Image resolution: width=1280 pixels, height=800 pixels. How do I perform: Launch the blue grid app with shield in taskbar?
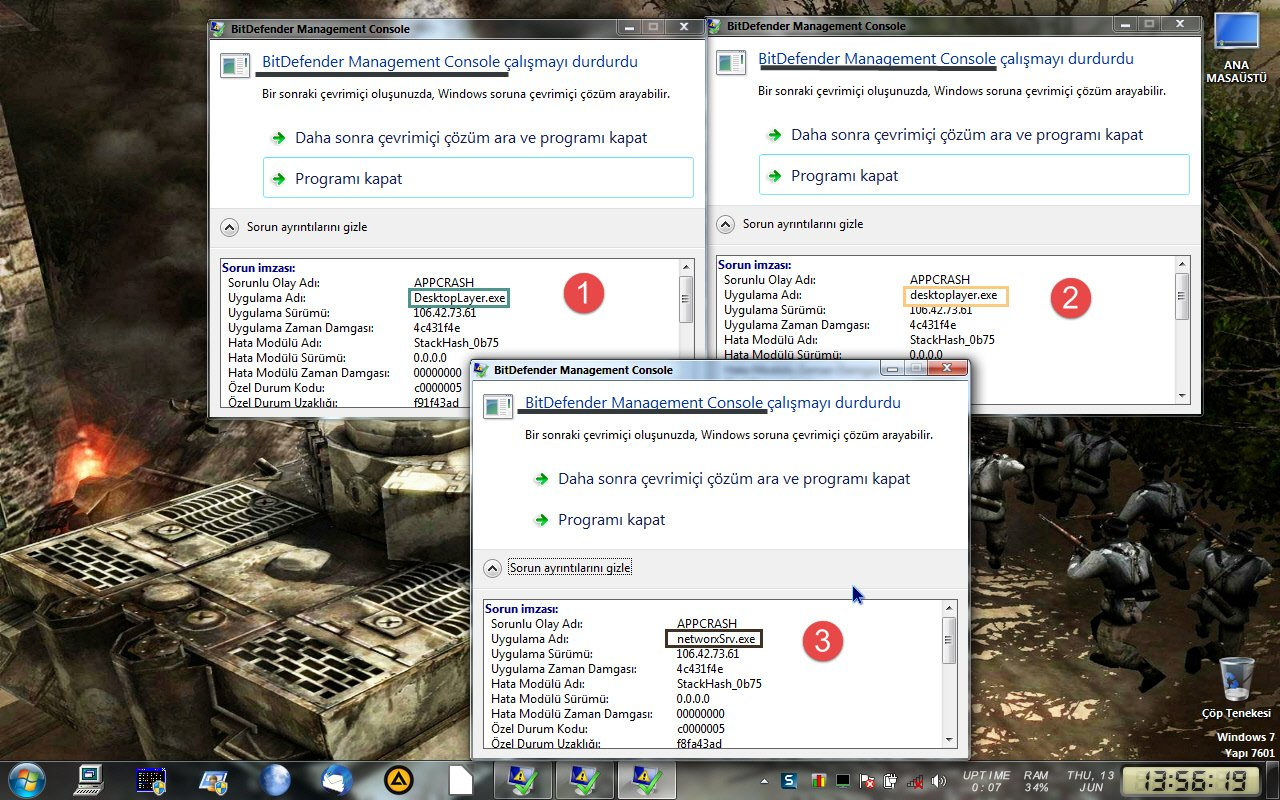coord(151,779)
